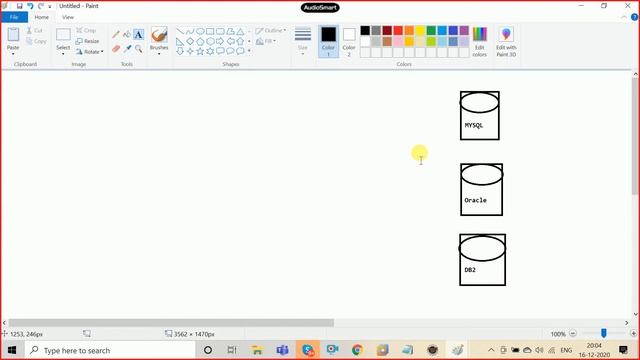Viewport: 640px width, 360px height.
Task: Set Color 1 as active color
Action: tap(328, 41)
